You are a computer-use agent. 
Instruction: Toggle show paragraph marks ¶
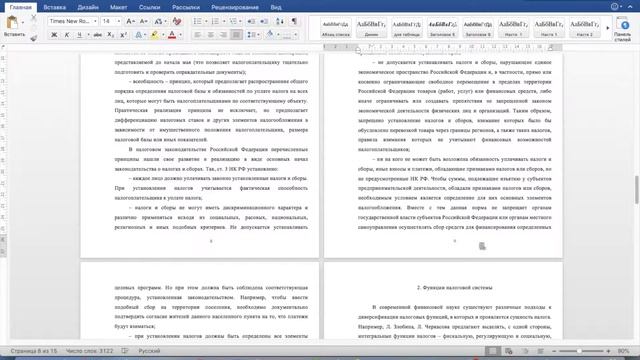(294, 21)
